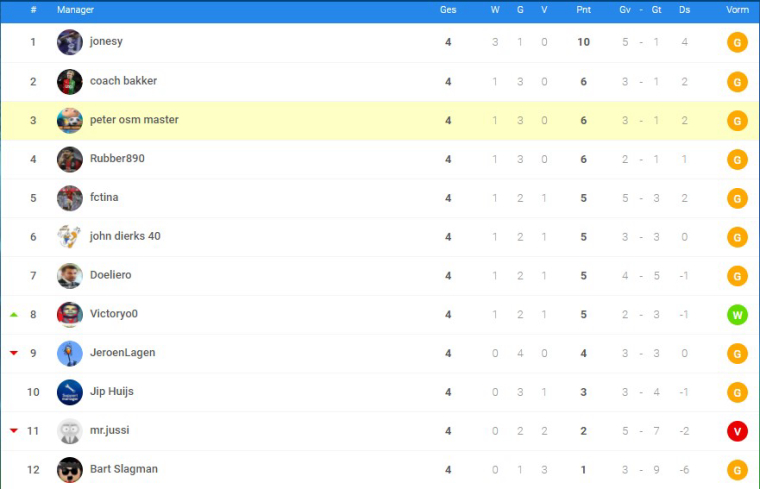Click the red down arrow beside mr.jussi

pyautogui.click(x=14, y=430)
